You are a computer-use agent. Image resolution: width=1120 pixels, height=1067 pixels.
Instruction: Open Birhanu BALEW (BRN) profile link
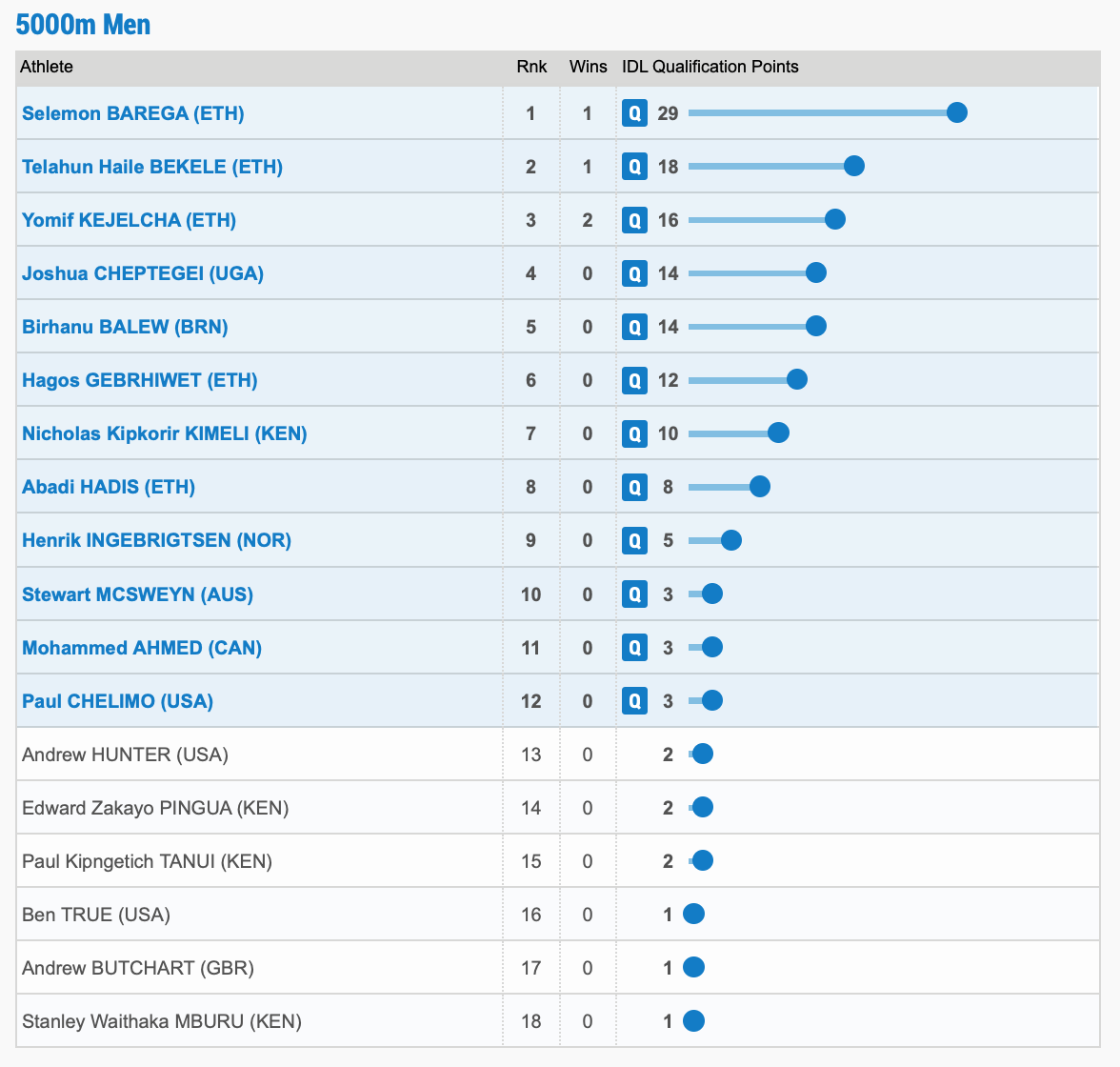click(125, 327)
